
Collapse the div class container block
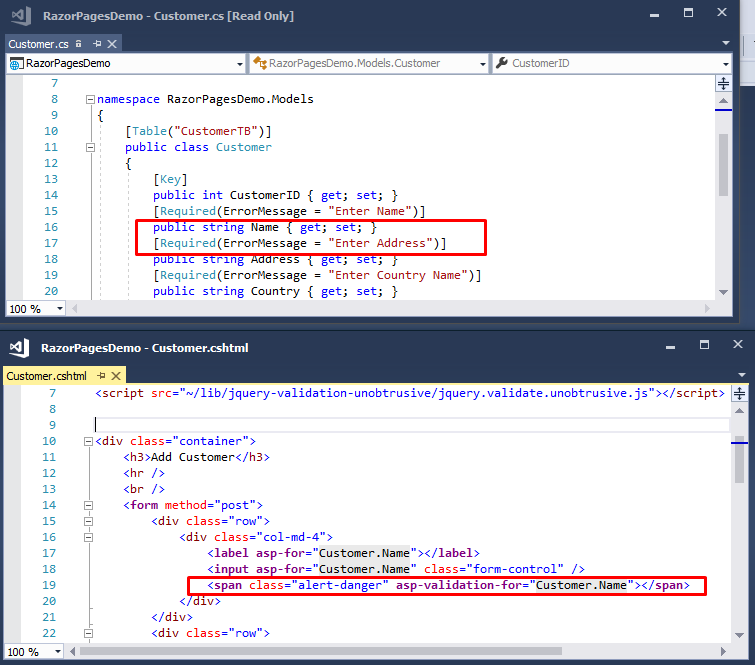tap(88, 441)
